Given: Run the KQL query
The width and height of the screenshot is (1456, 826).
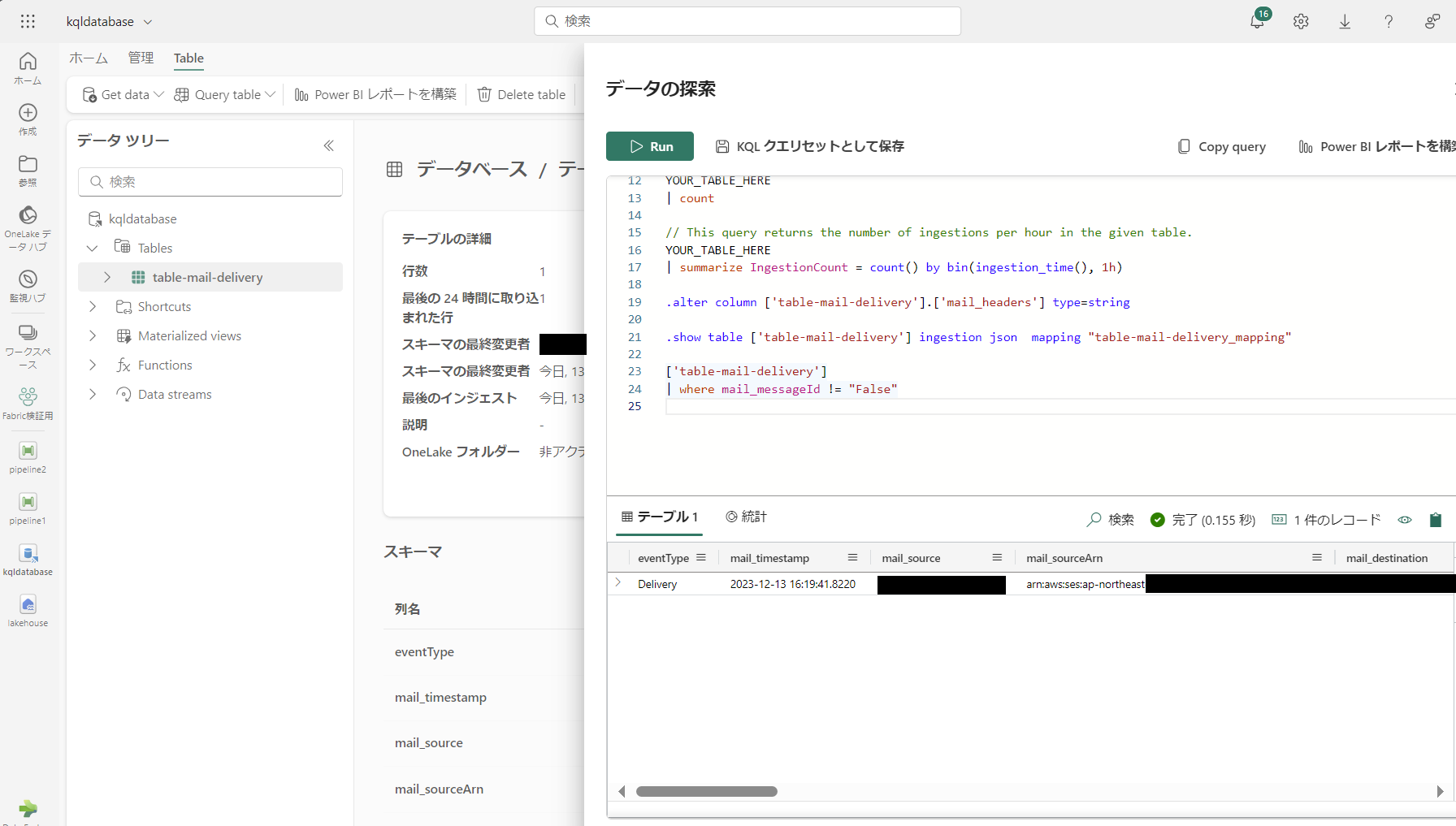Looking at the screenshot, I should 650,146.
